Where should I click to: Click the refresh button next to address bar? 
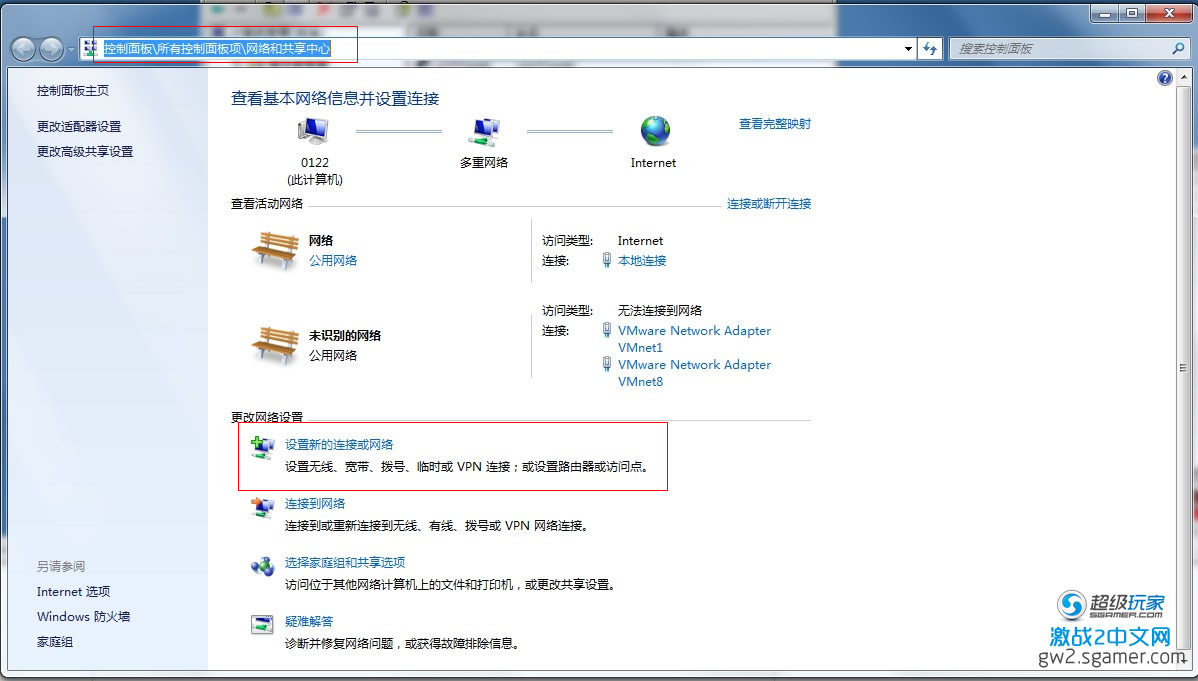[929, 49]
